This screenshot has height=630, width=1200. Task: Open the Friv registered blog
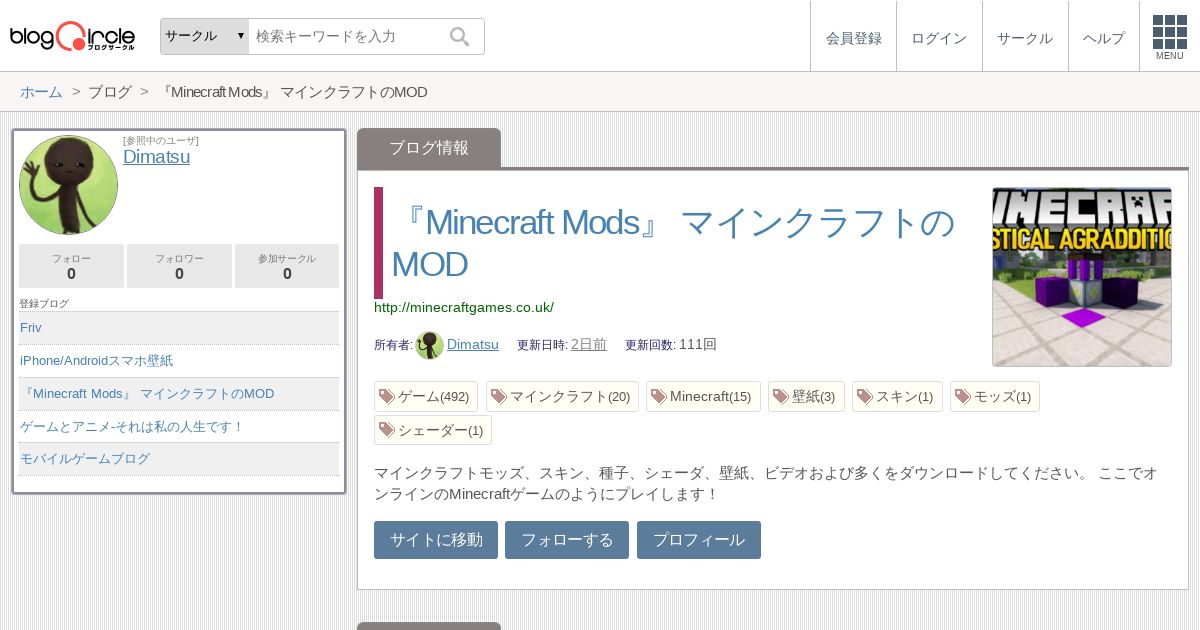click(179, 328)
